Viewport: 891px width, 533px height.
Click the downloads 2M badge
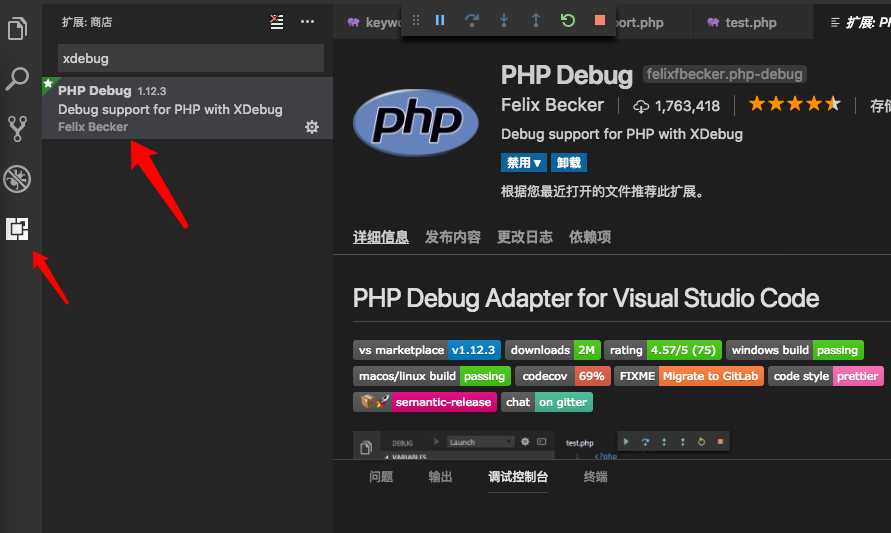pyautogui.click(x=552, y=350)
